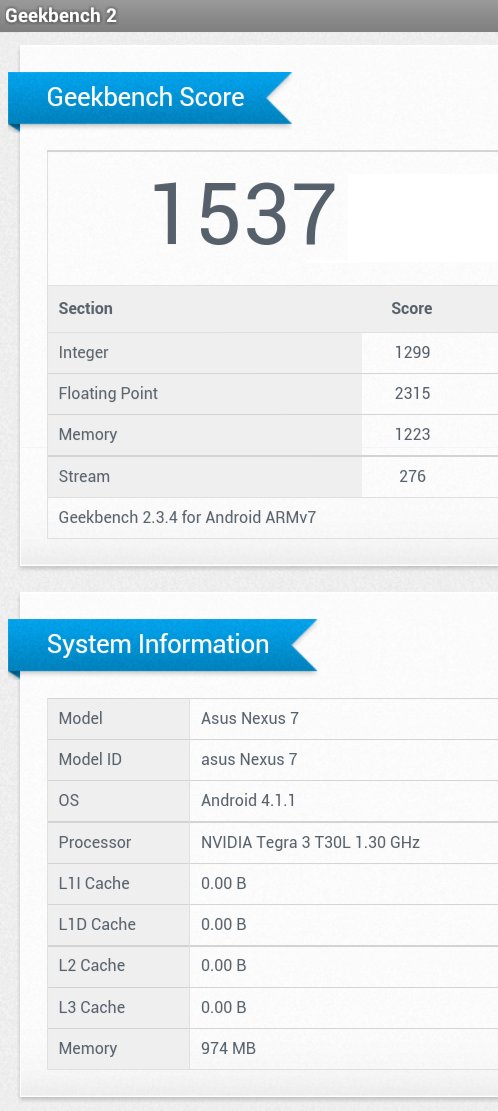Tap the Processor row NVIDIA Tegra 3
The width and height of the screenshot is (498, 1111).
tap(273, 842)
